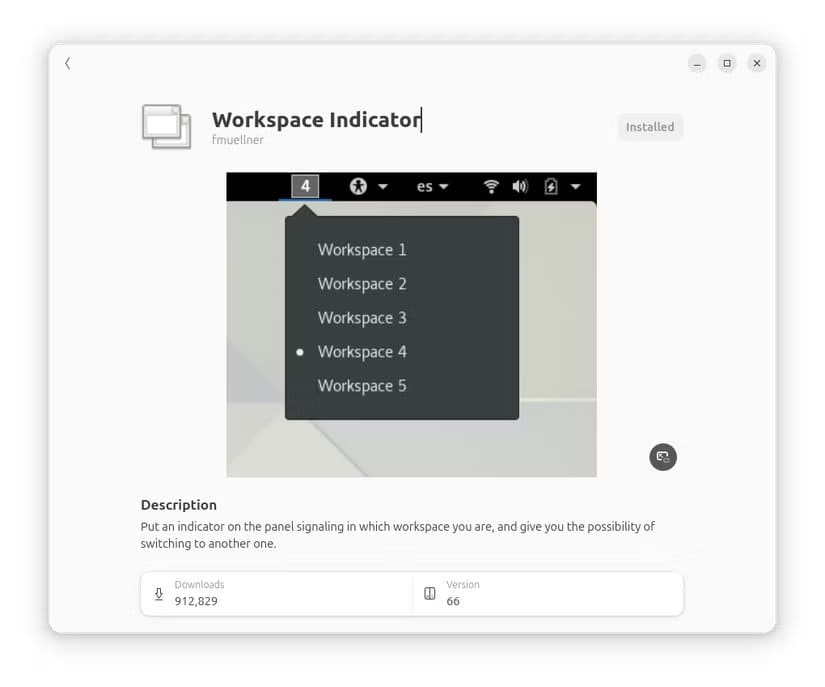Select Workspace 1 from the workspace menu
The image size is (825, 687).
tap(362, 250)
